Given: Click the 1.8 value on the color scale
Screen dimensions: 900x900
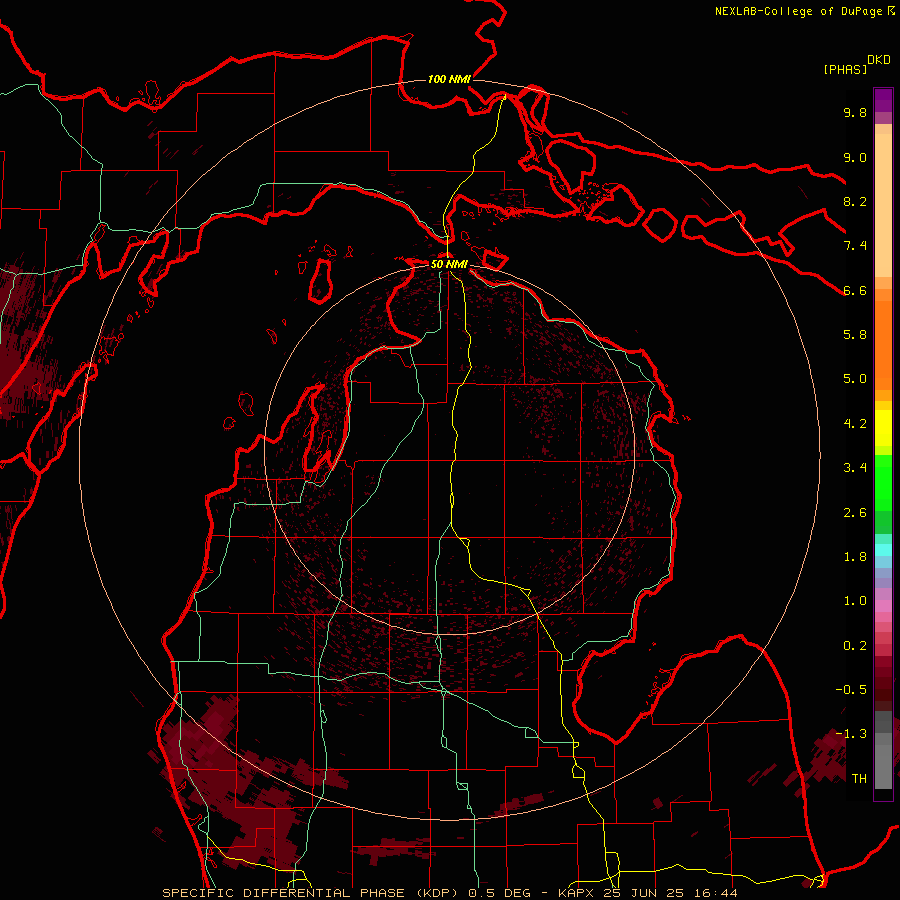Looking at the screenshot, I should (855, 557).
